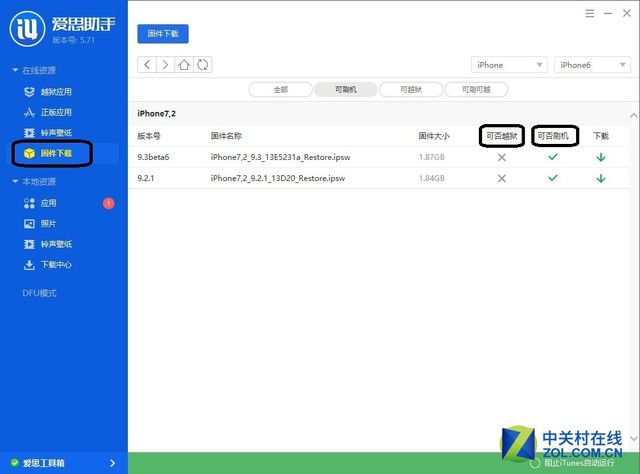Open DFU模式 in sidebar
Image resolution: width=640 pixels, height=474 pixels.
point(39,293)
